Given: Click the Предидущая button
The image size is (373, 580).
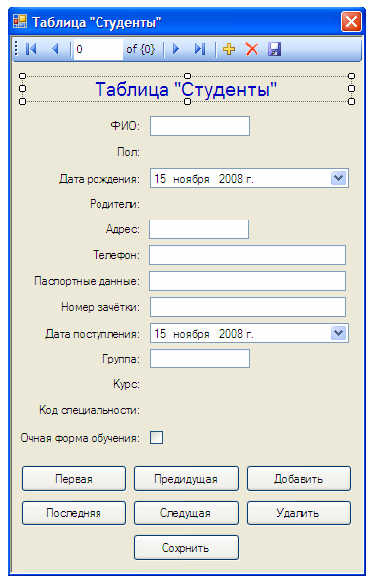Looking at the screenshot, I should 186,479.
